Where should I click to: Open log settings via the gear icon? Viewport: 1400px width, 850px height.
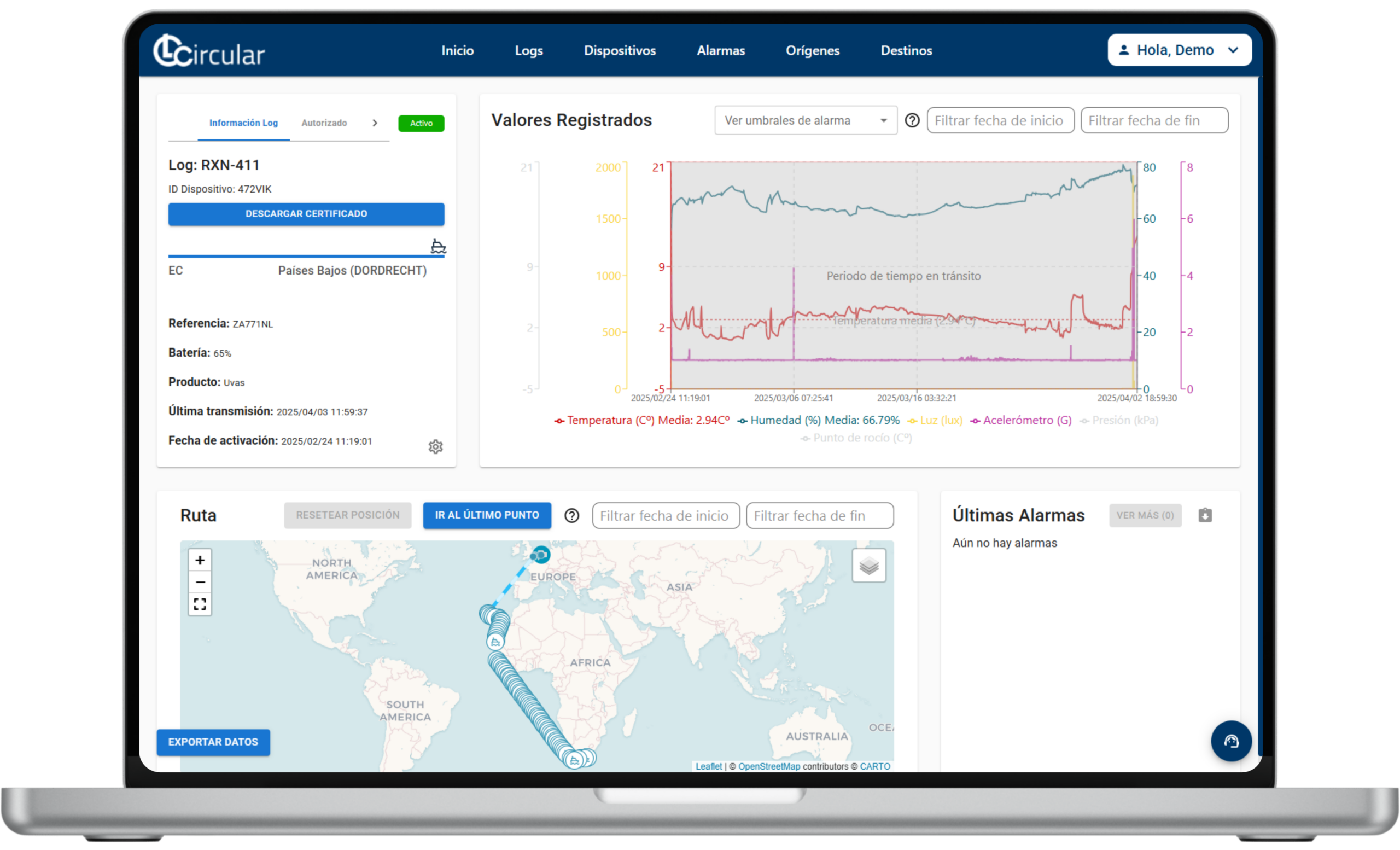pos(435,446)
